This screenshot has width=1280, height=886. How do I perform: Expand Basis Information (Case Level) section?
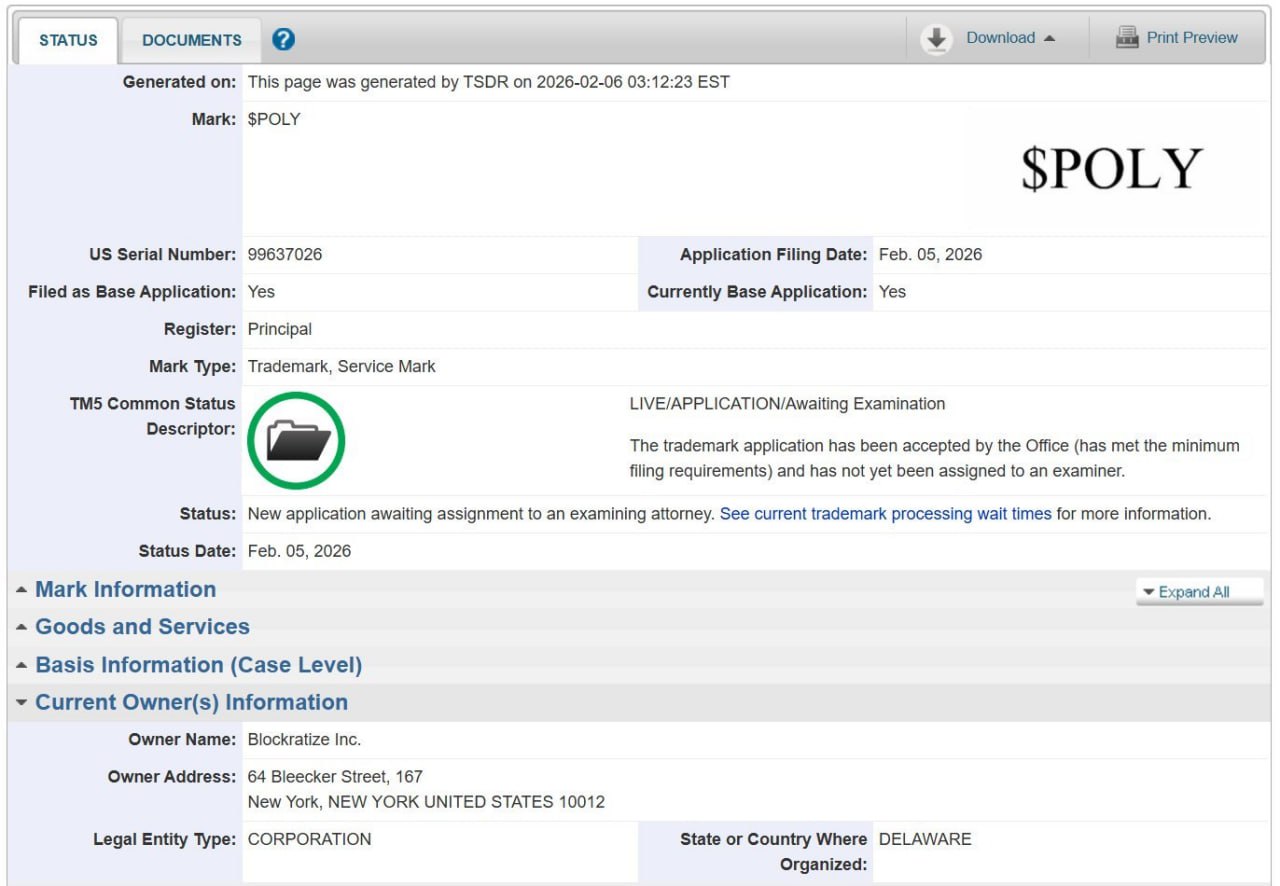[198, 665]
